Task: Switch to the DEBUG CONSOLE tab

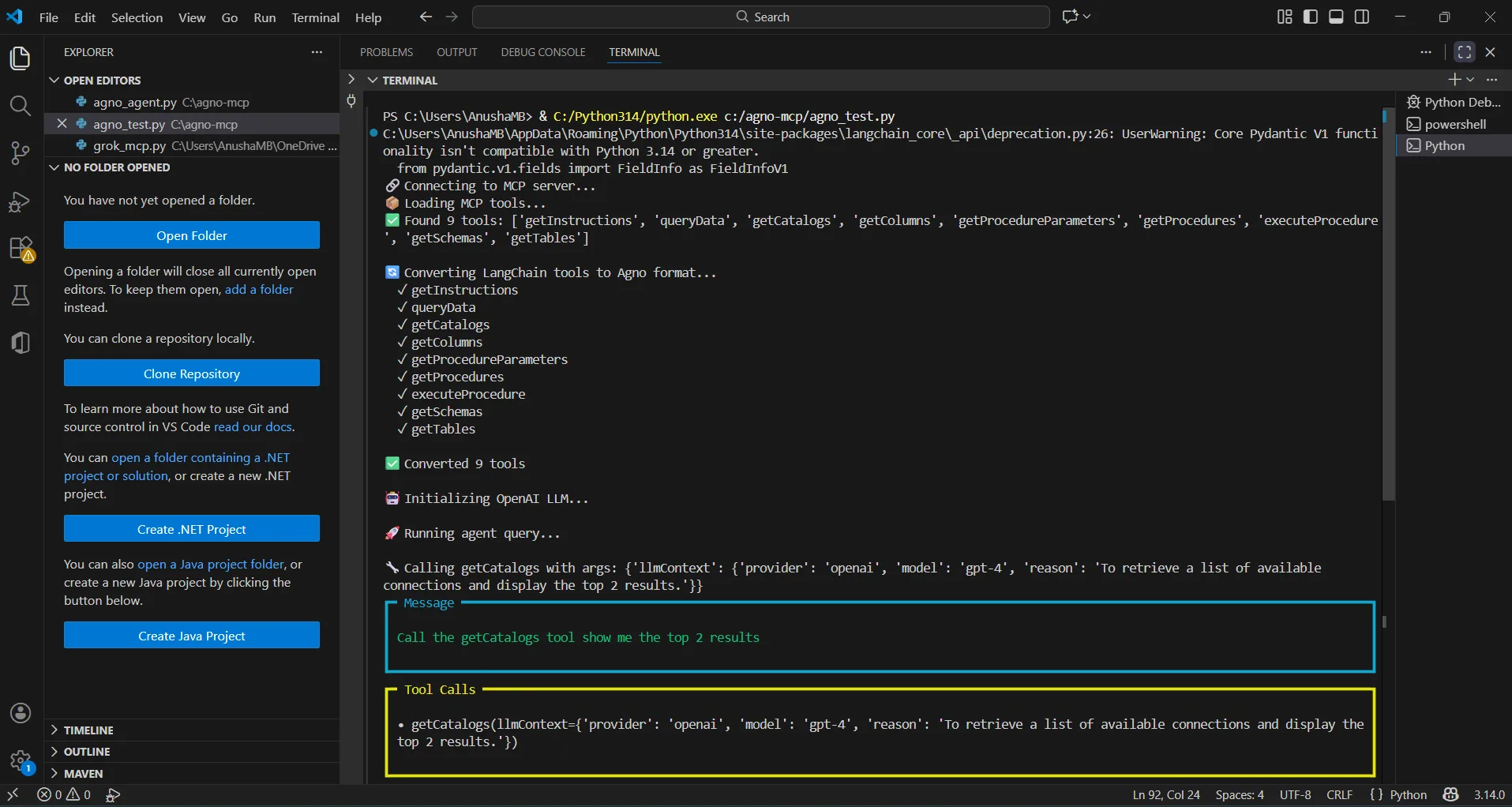Action: point(543,52)
